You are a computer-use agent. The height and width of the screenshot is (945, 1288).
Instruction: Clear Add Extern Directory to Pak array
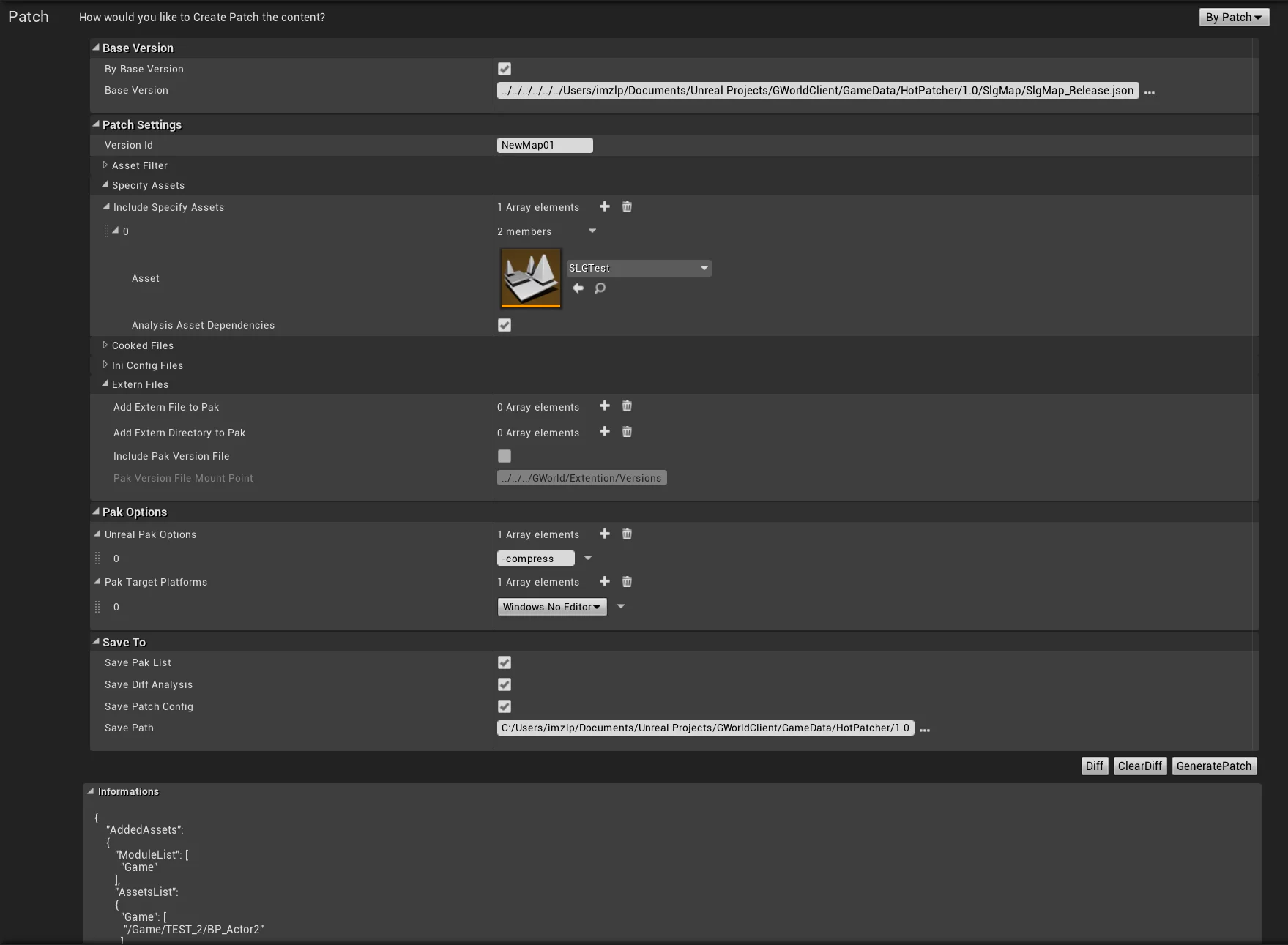click(627, 432)
